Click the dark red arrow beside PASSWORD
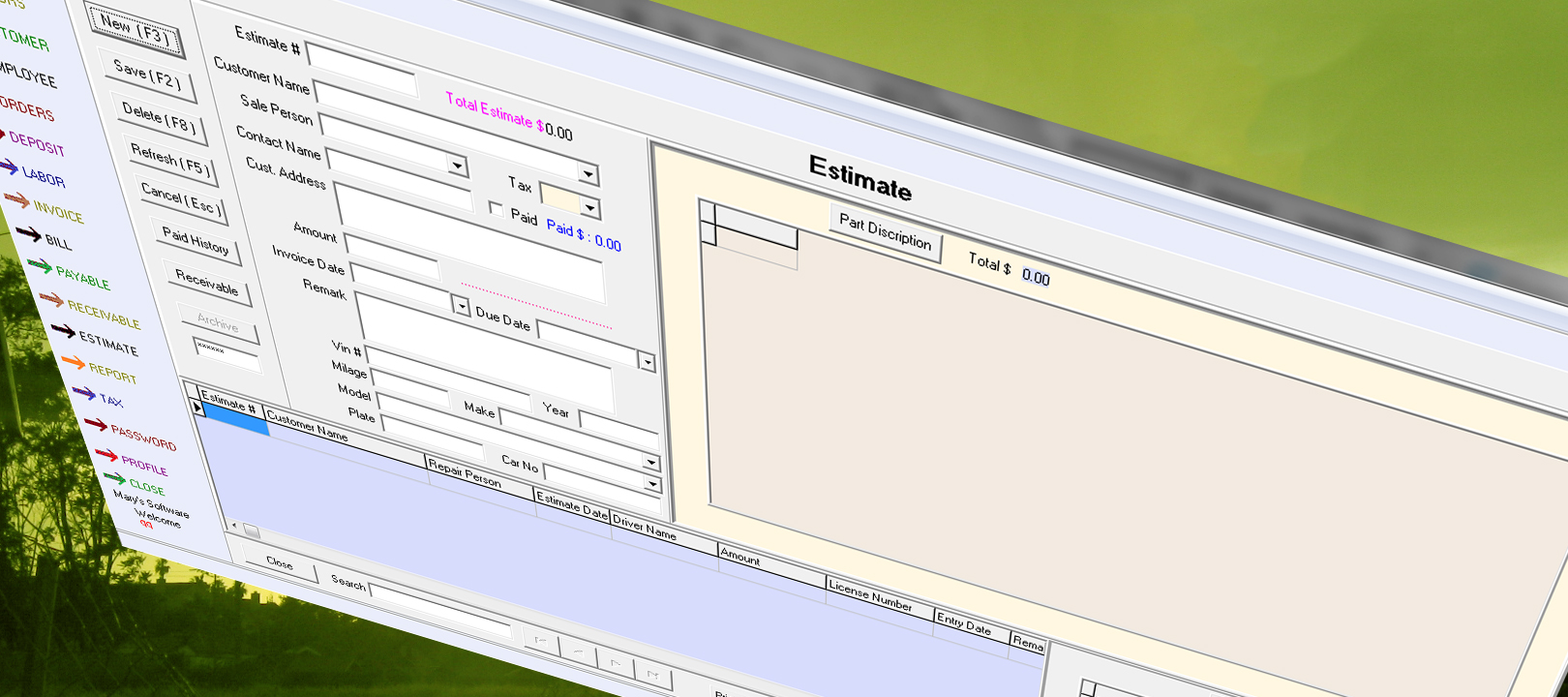 pos(95,424)
